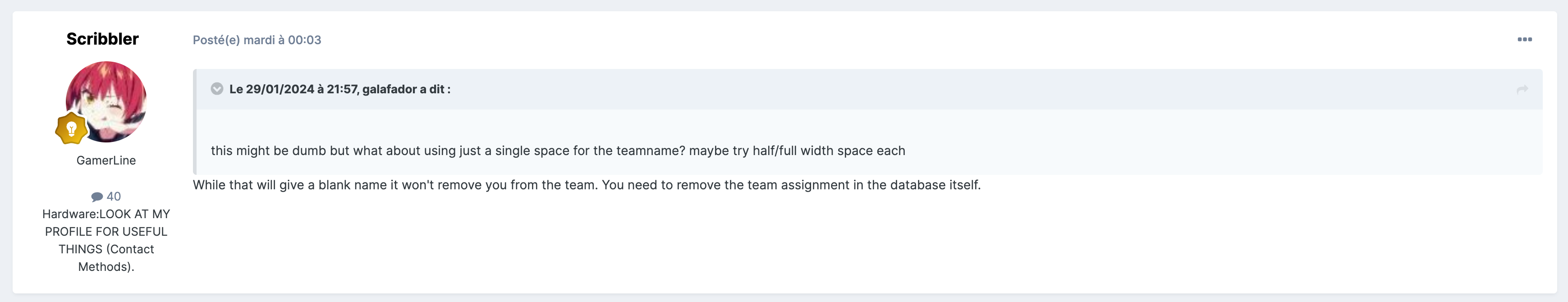Click the lightbulb rank badge on avatar
The width and height of the screenshot is (1568, 302).
click(x=71, y=128)
